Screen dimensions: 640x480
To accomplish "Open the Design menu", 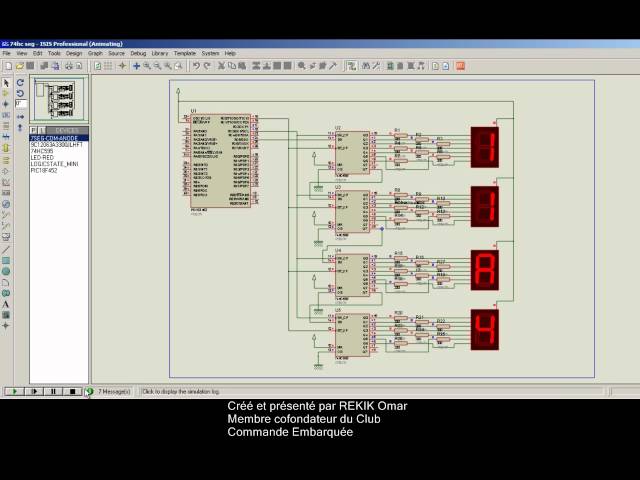I will pos(74,53).
